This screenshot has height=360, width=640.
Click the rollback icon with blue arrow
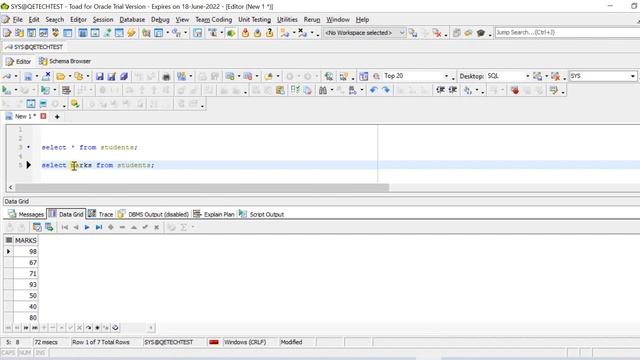click(257, 33)
